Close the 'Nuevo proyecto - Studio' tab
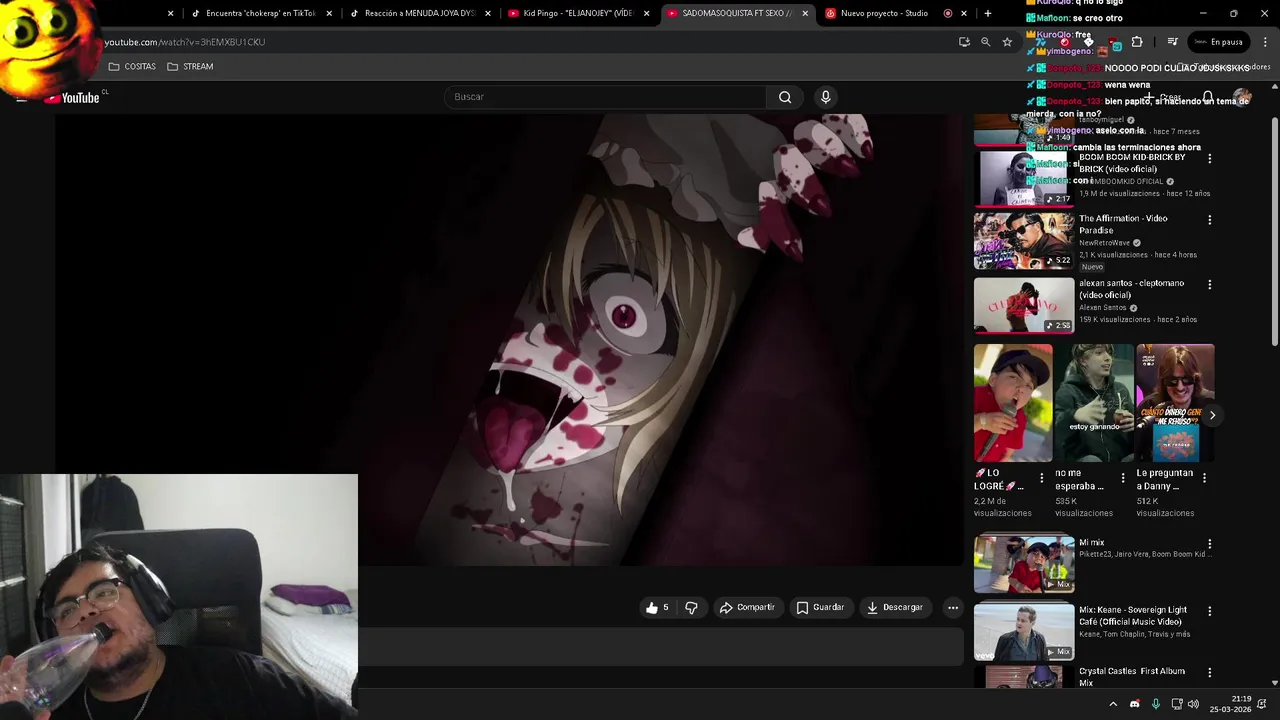 coord(964,13)
